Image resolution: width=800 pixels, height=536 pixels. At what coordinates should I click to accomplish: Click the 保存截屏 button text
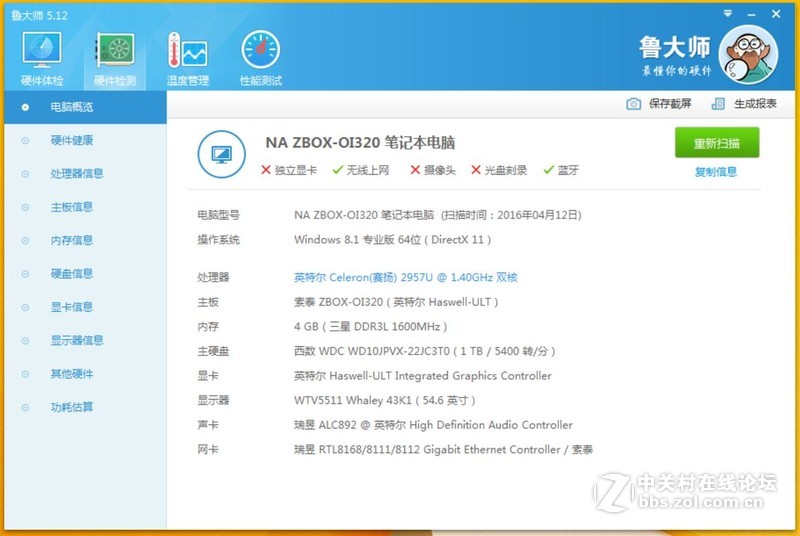click(x=670, y=104)
